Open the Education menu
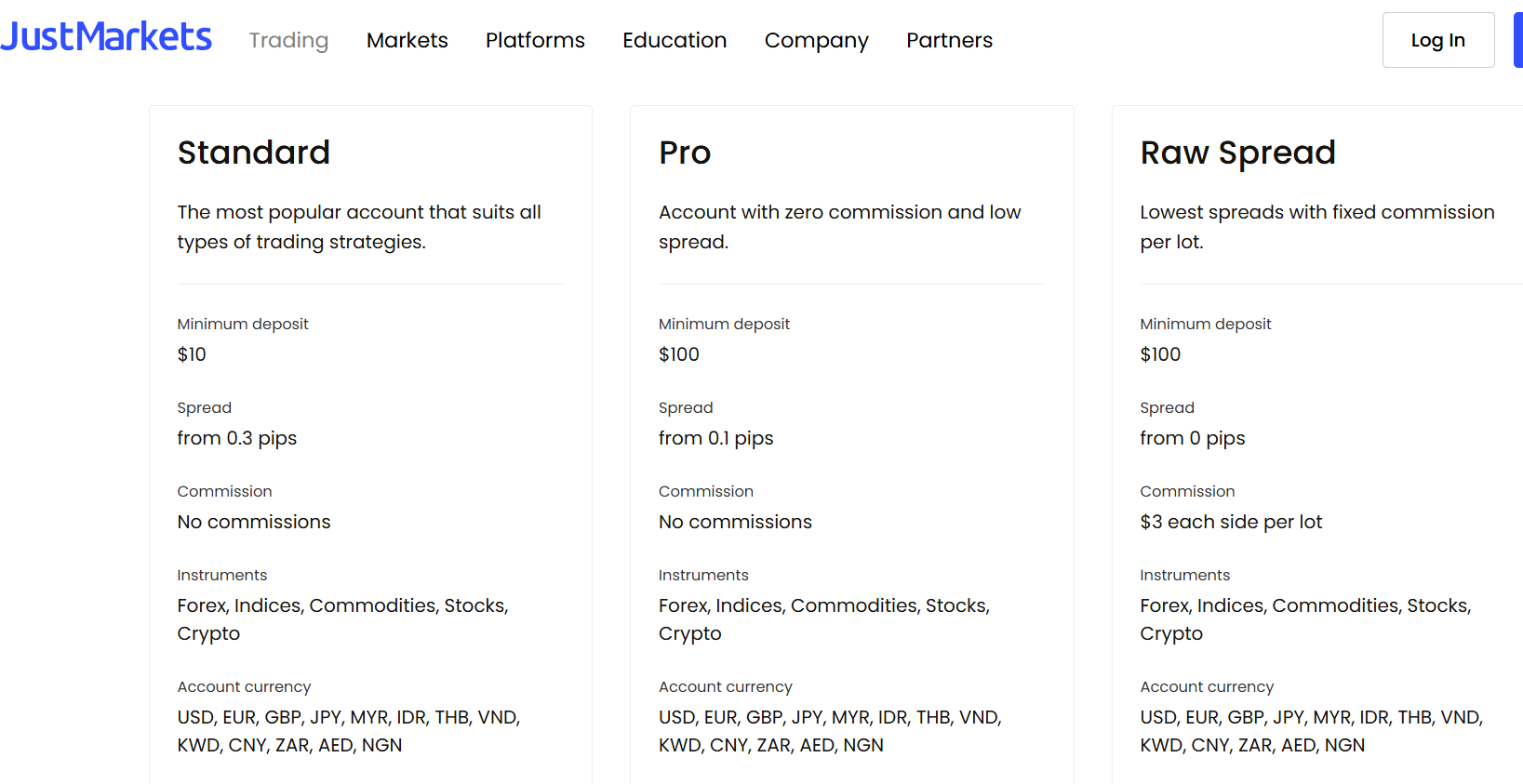Viewport: 1523px width, 784px height. coord(675,40)
